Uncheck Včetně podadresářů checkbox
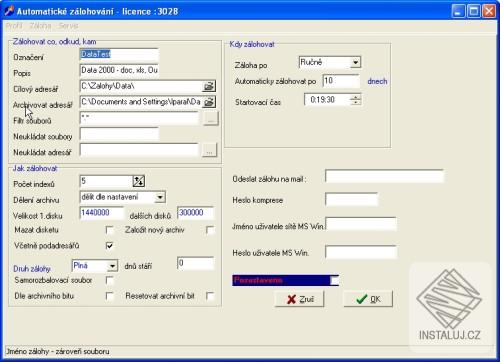The height and width of the screenshot is (362, 500). 109,246
